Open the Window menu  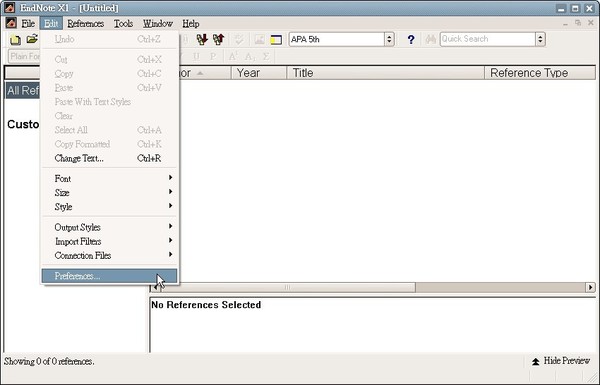(158, 23)
